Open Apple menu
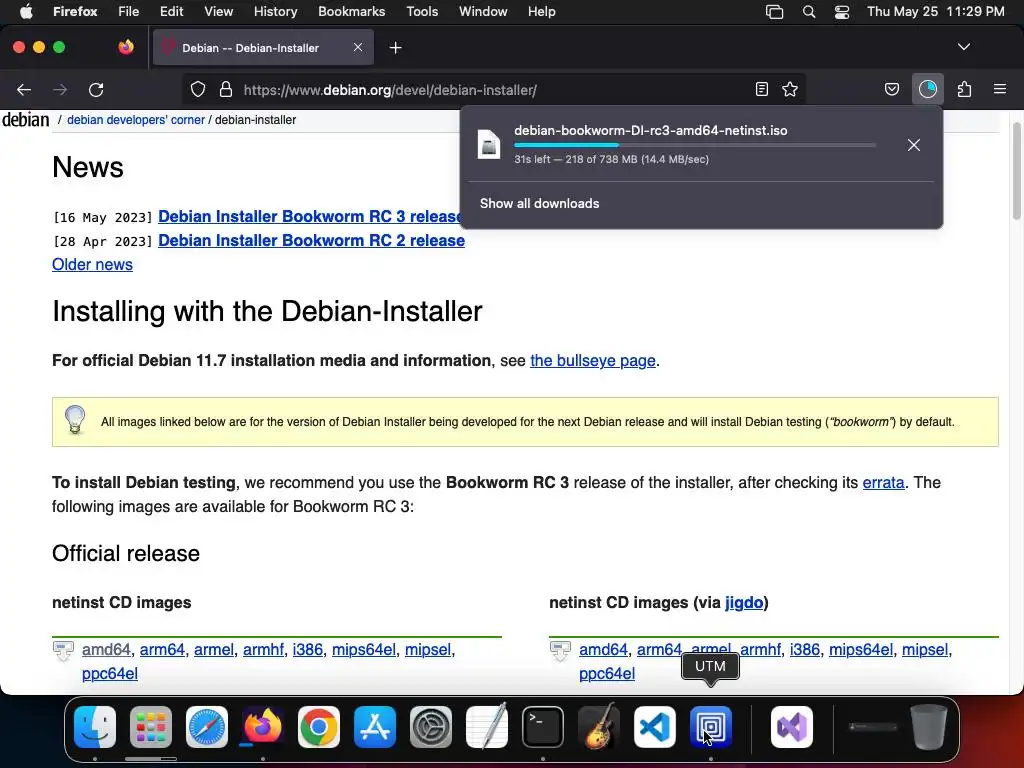The height and width of the screenshot is (768, 1024). 25,12
